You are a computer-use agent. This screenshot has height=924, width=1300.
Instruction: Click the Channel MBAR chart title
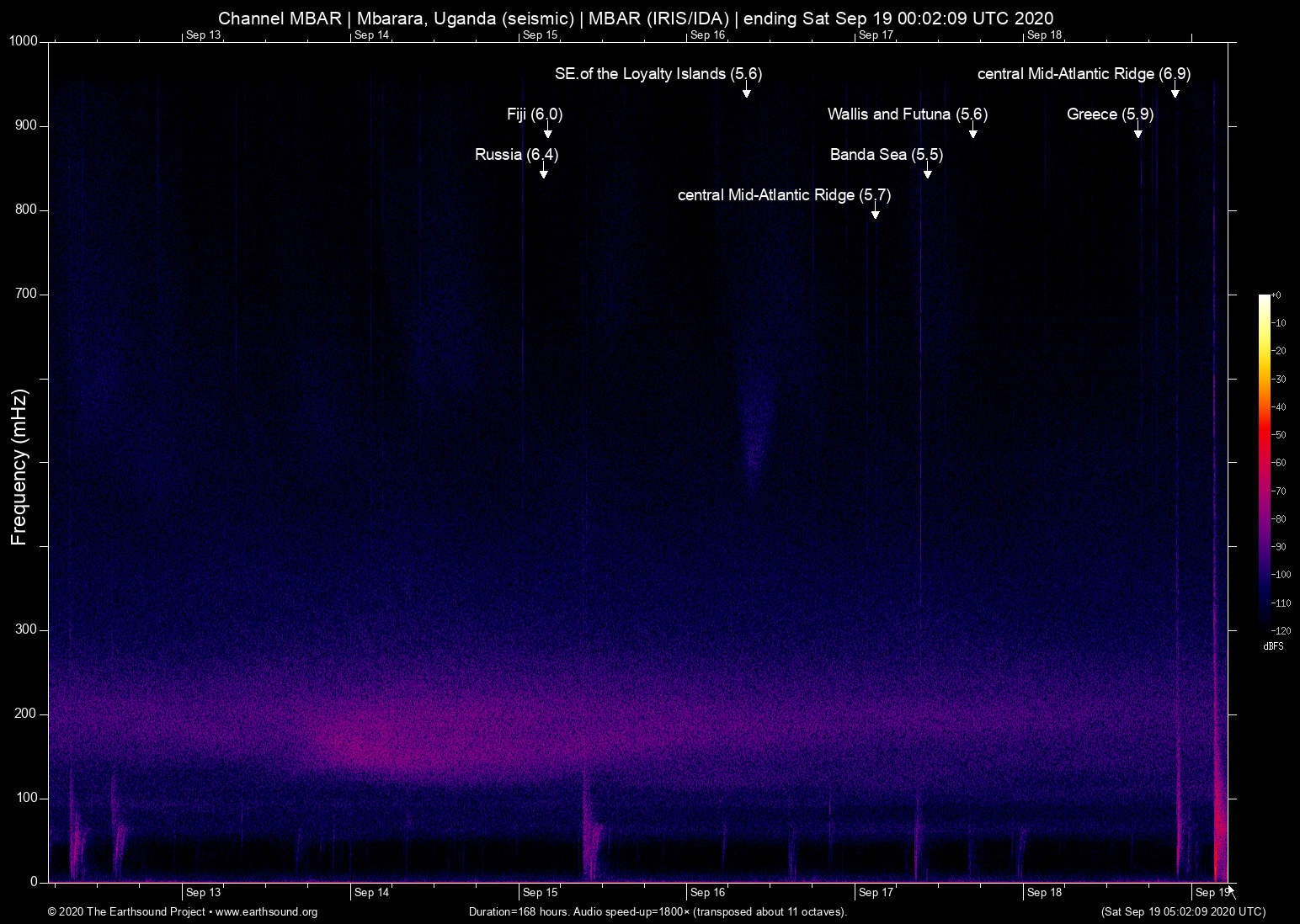636,18
